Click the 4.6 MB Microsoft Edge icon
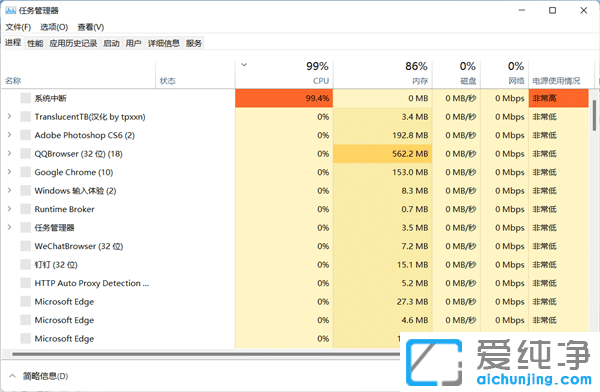The height and width of the screenshot is (392, 600). (26, 320)
